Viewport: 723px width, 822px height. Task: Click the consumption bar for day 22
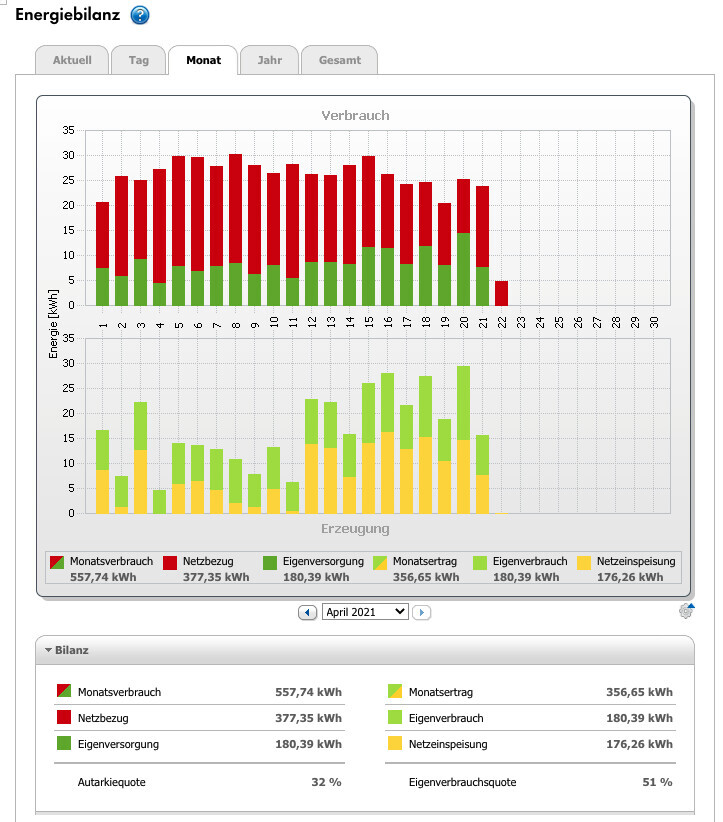click(x=502, y=293)
